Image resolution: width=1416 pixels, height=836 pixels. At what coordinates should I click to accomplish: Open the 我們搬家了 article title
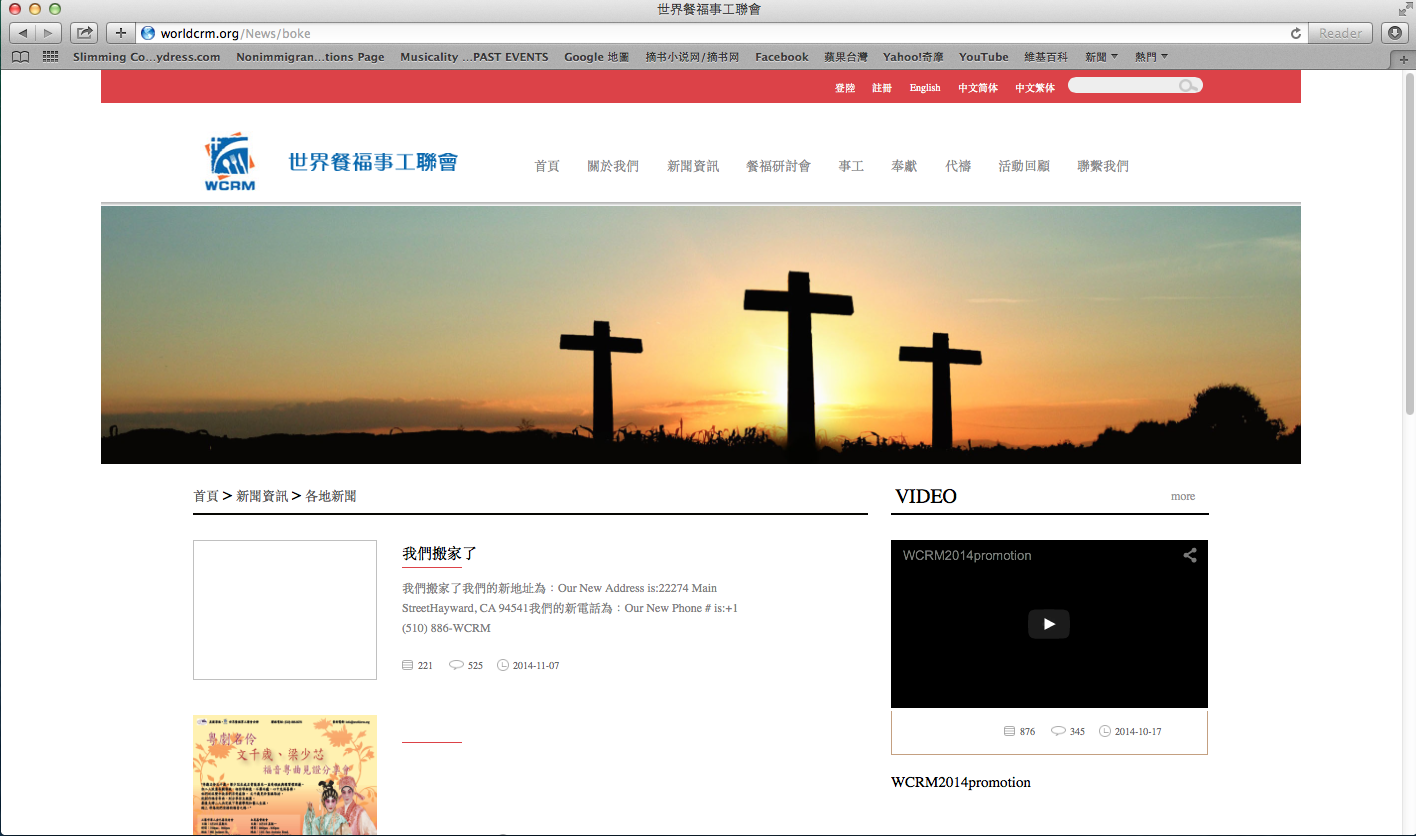(440, 553)
